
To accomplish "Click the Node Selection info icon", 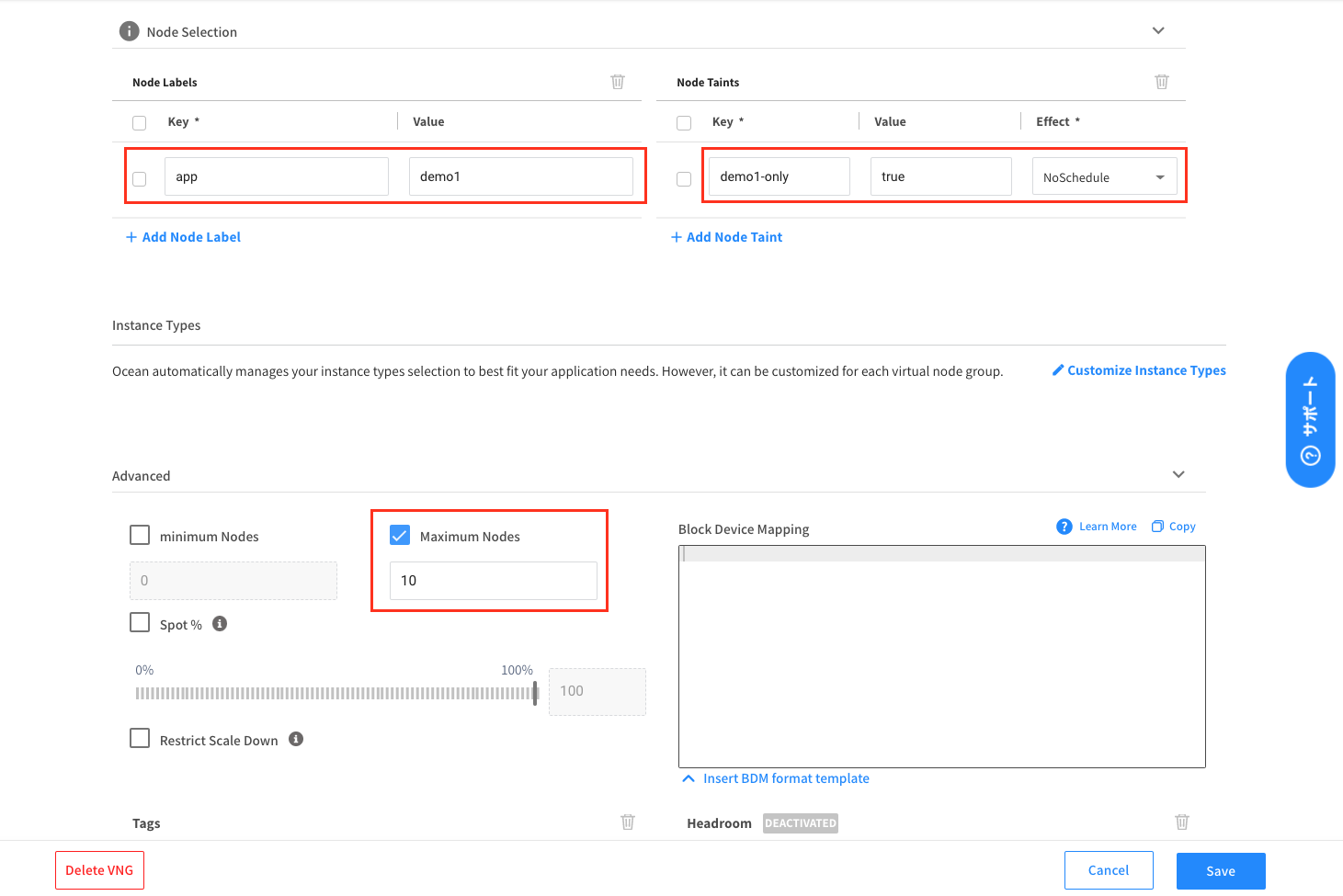I will pos(129,31).
